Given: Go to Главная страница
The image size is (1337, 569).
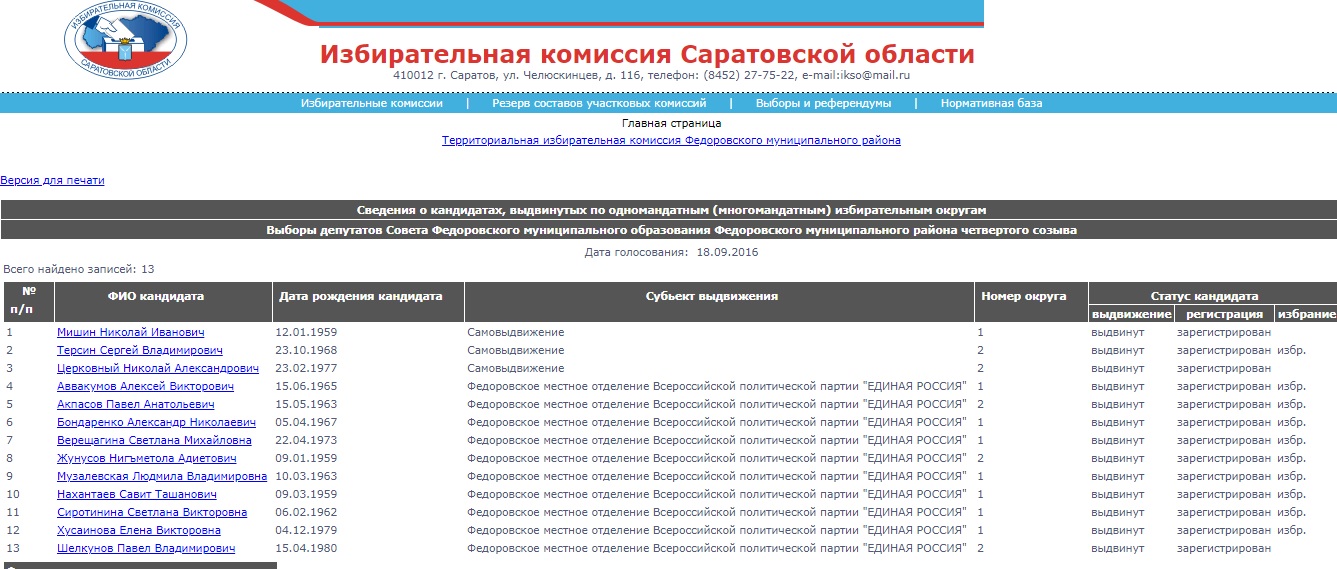Looking at the screenshot, I should click(671, 123).
